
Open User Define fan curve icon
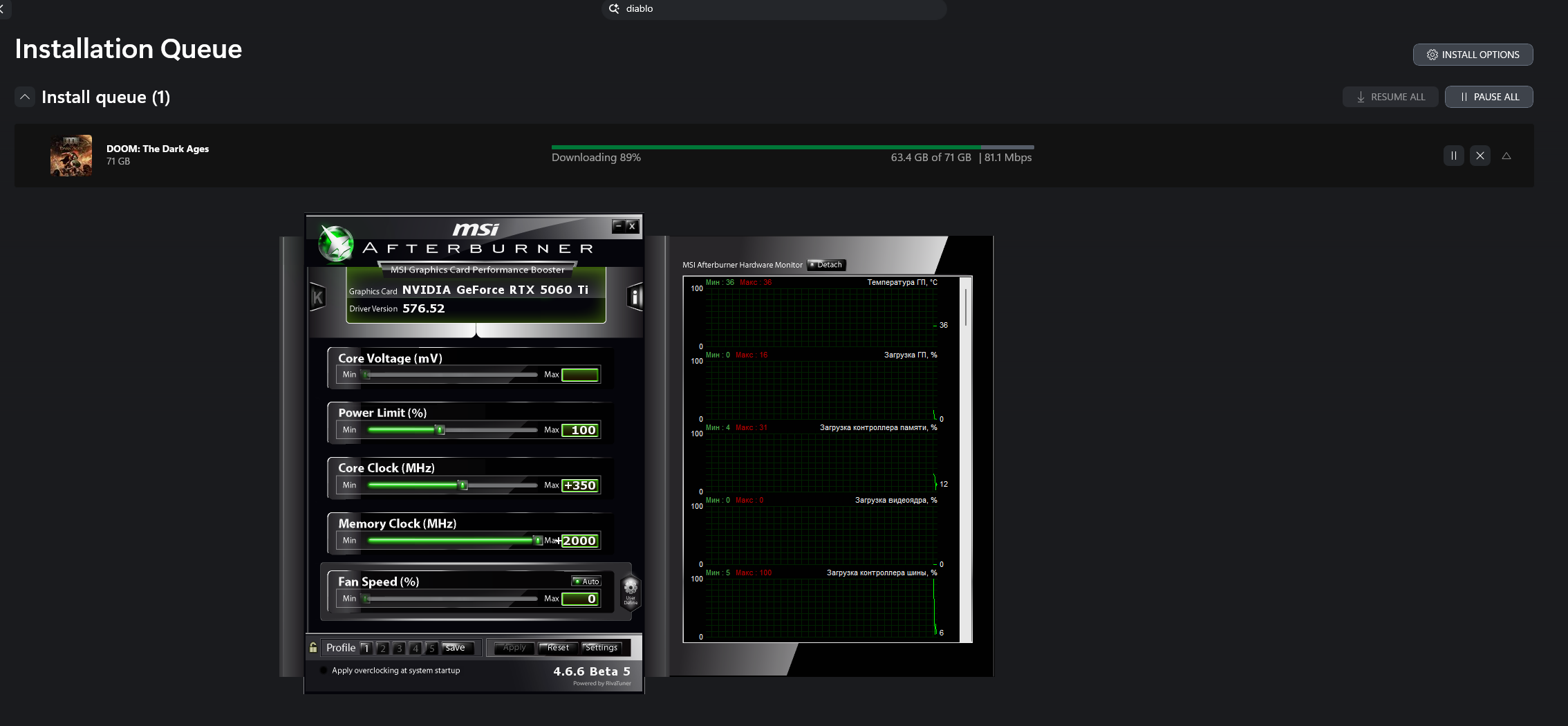tap(631, 592)
